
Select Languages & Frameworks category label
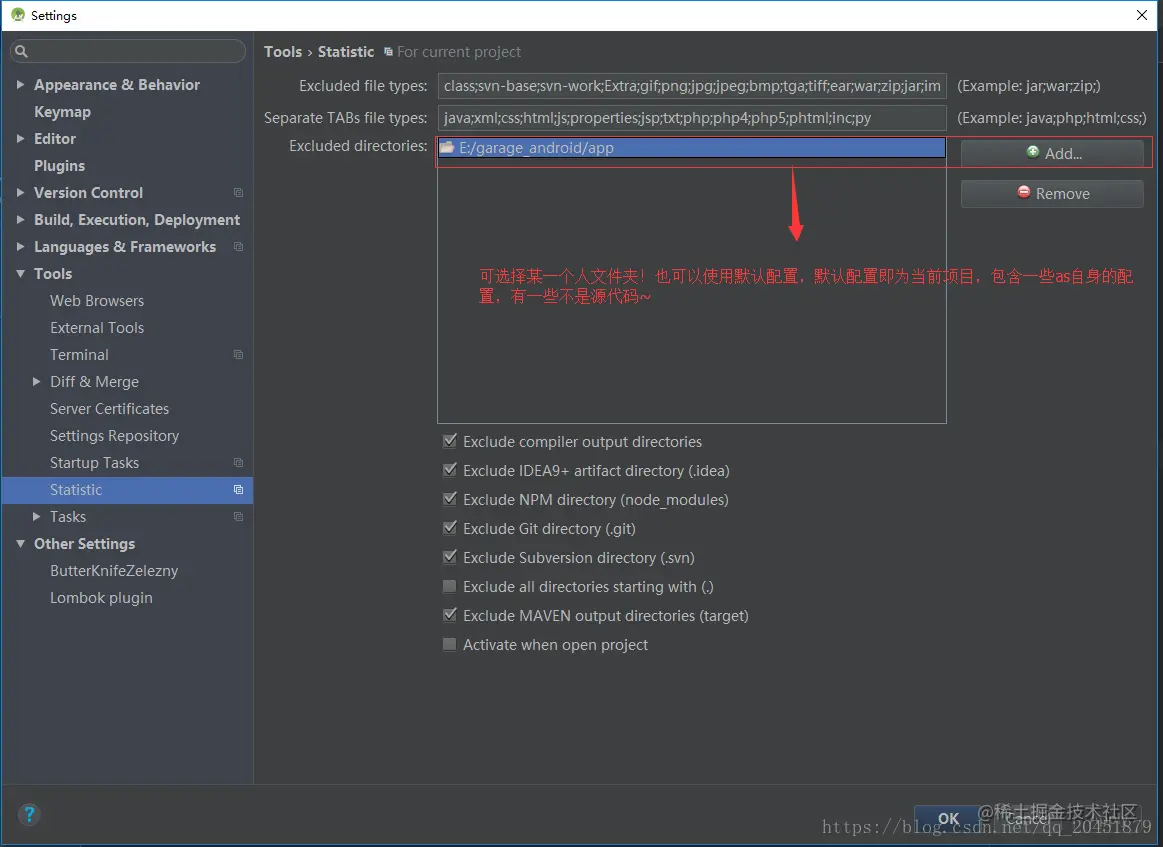[125, 247]
